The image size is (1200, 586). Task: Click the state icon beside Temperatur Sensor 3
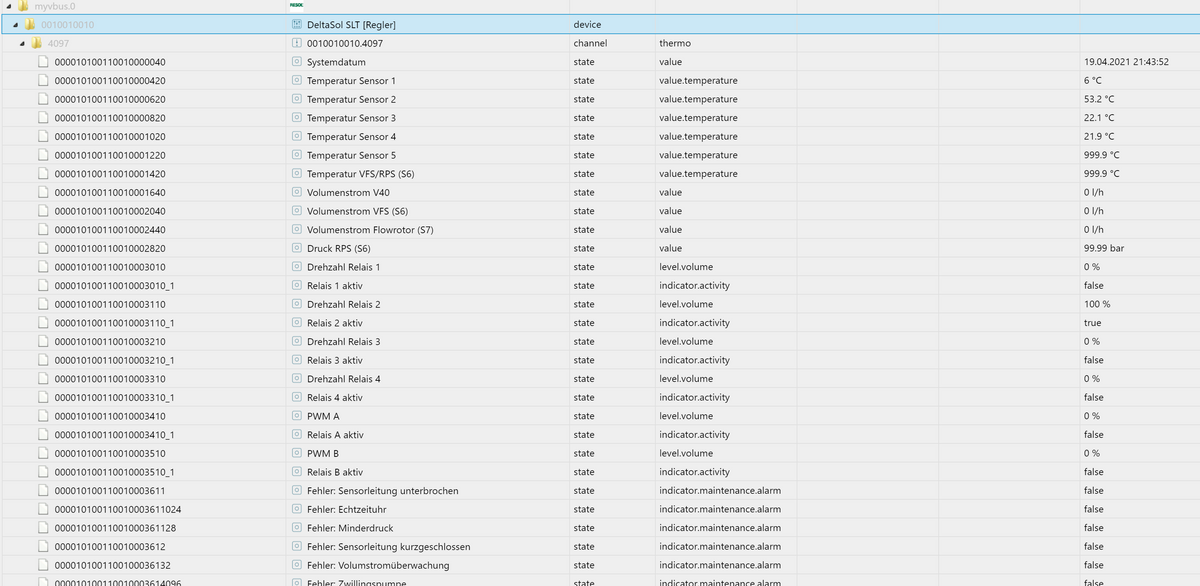296,118
